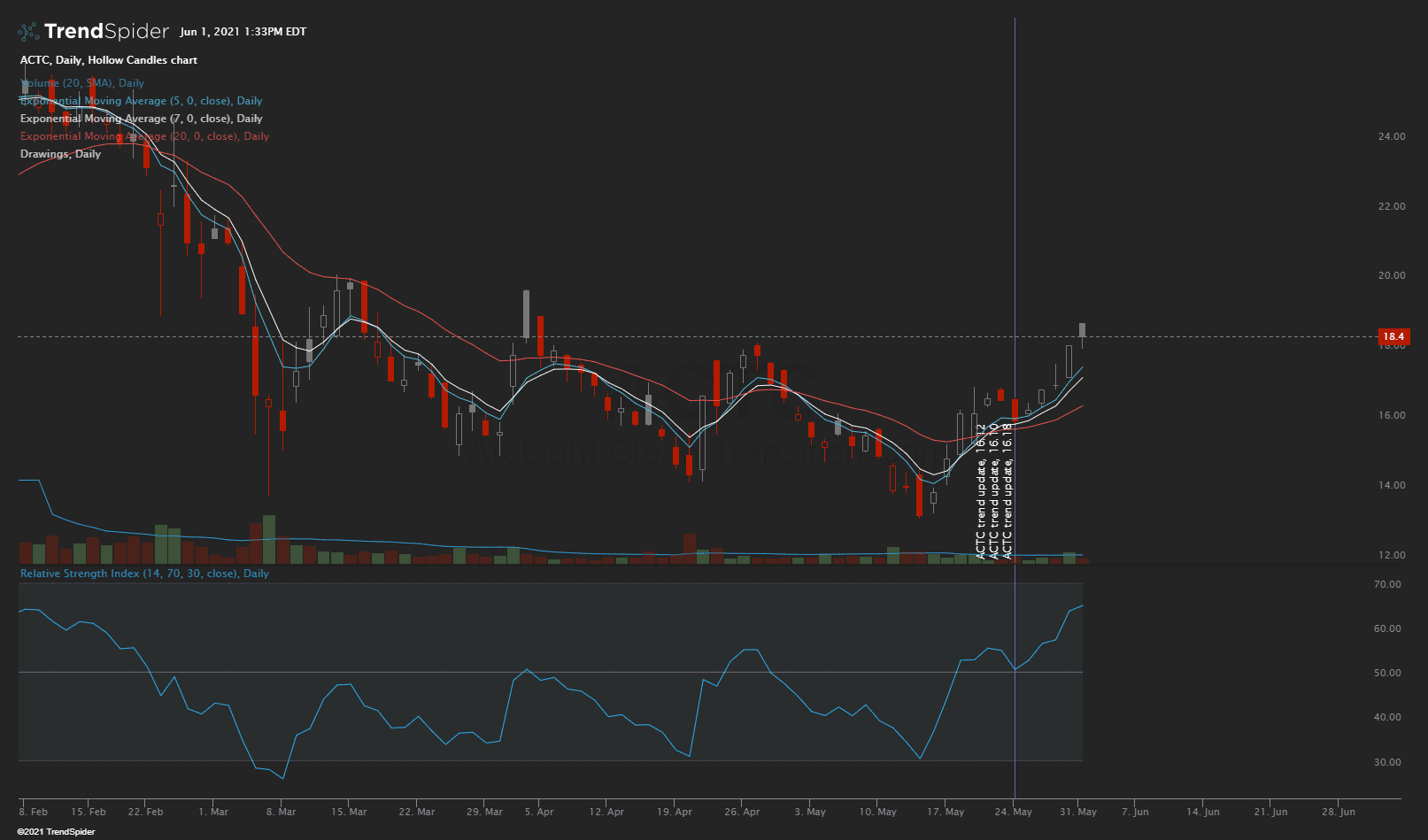Screen dimensions: 1428x840
Task: Open the Exponential Moving Average (7) legend settings
Action: point(141,119)
